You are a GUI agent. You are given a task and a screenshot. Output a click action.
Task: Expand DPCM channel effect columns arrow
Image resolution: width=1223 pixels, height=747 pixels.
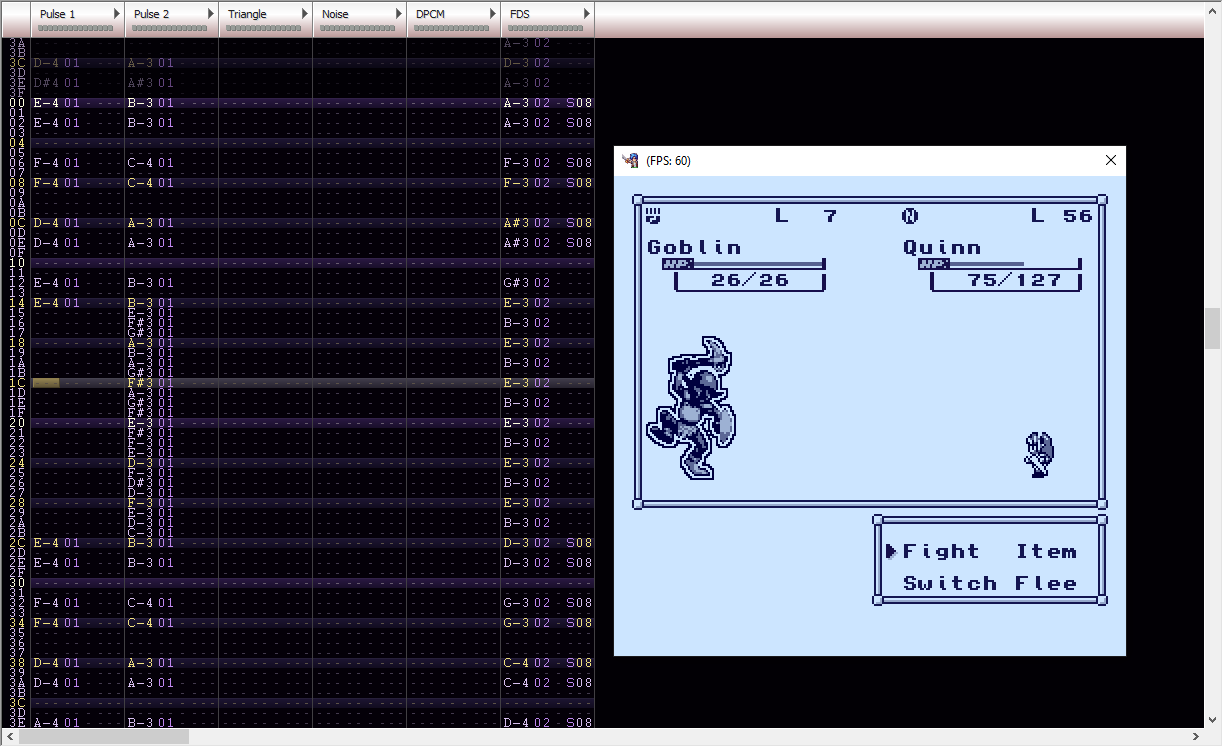(492, 14)
